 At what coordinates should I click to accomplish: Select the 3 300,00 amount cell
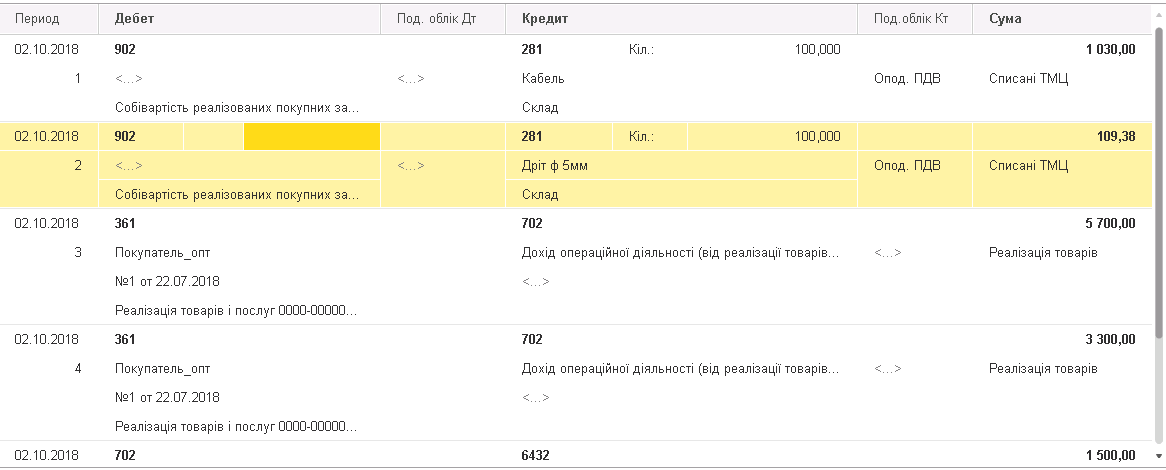click(x=1110, y=339)
